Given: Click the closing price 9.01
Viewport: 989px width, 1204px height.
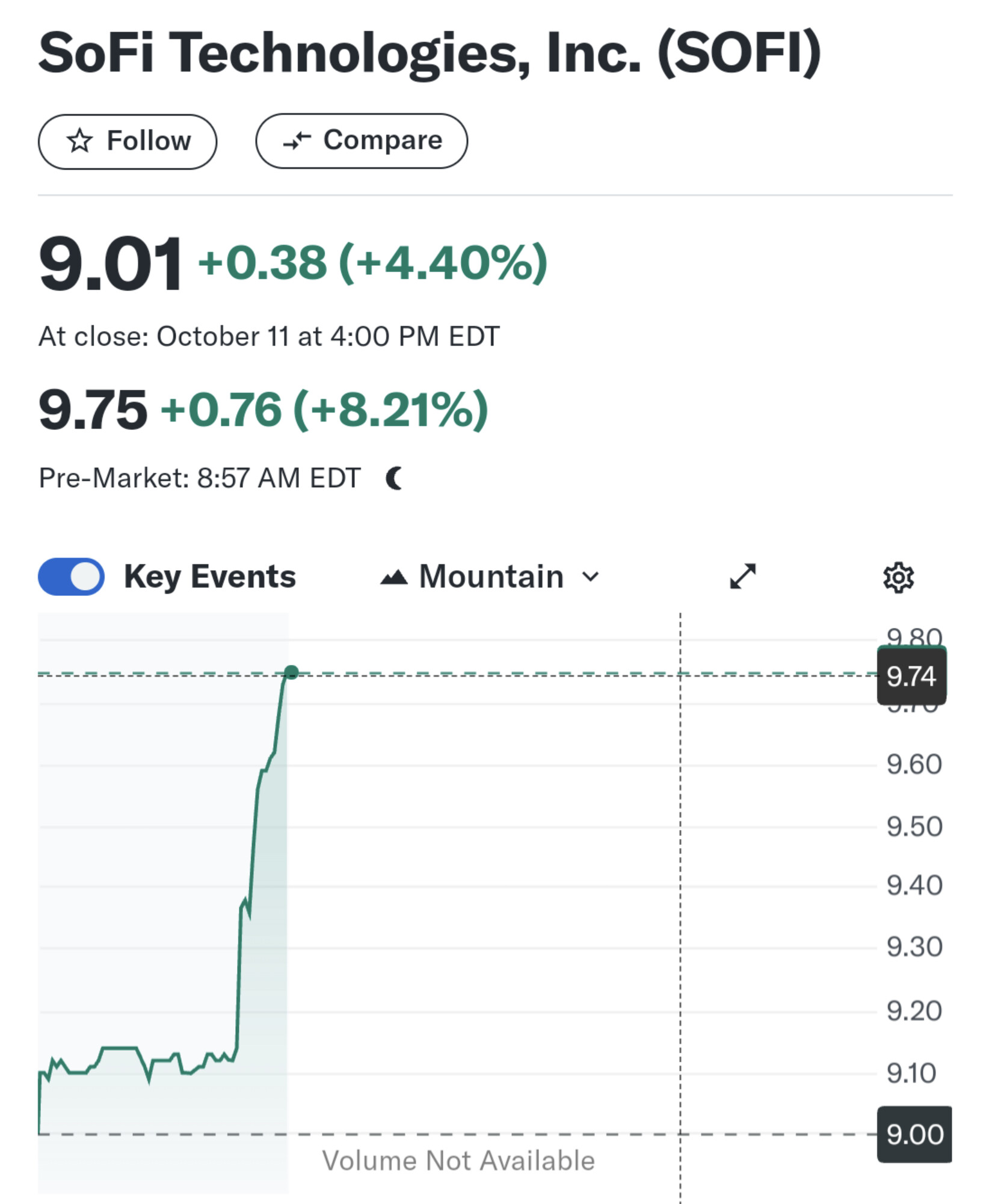Looking at the screenshot, I should click(110, 263).
